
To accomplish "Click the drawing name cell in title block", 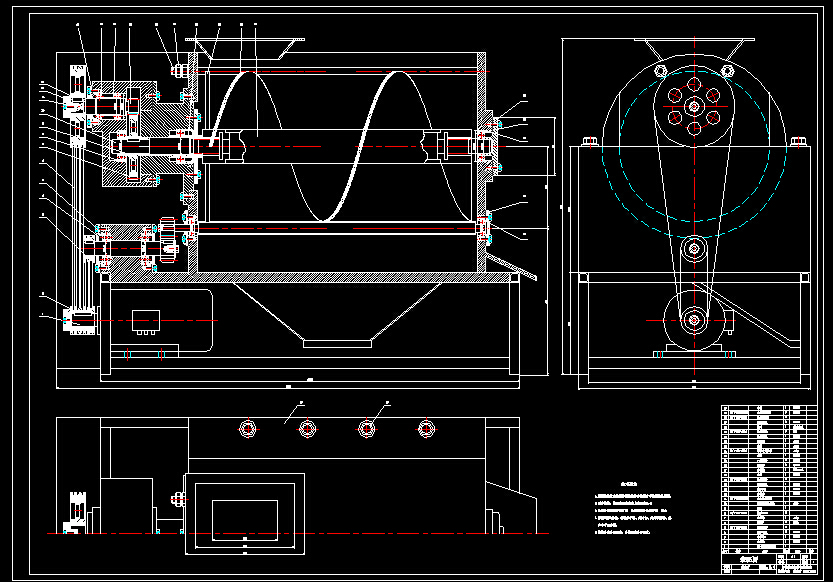I will tap(748, 560).
